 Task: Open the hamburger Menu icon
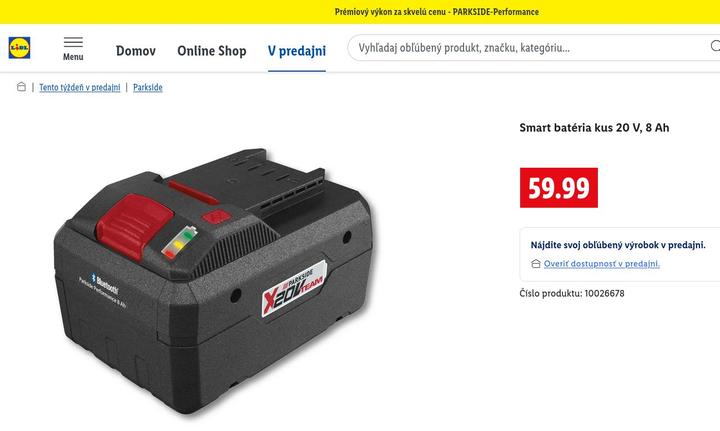coord(73,42)
